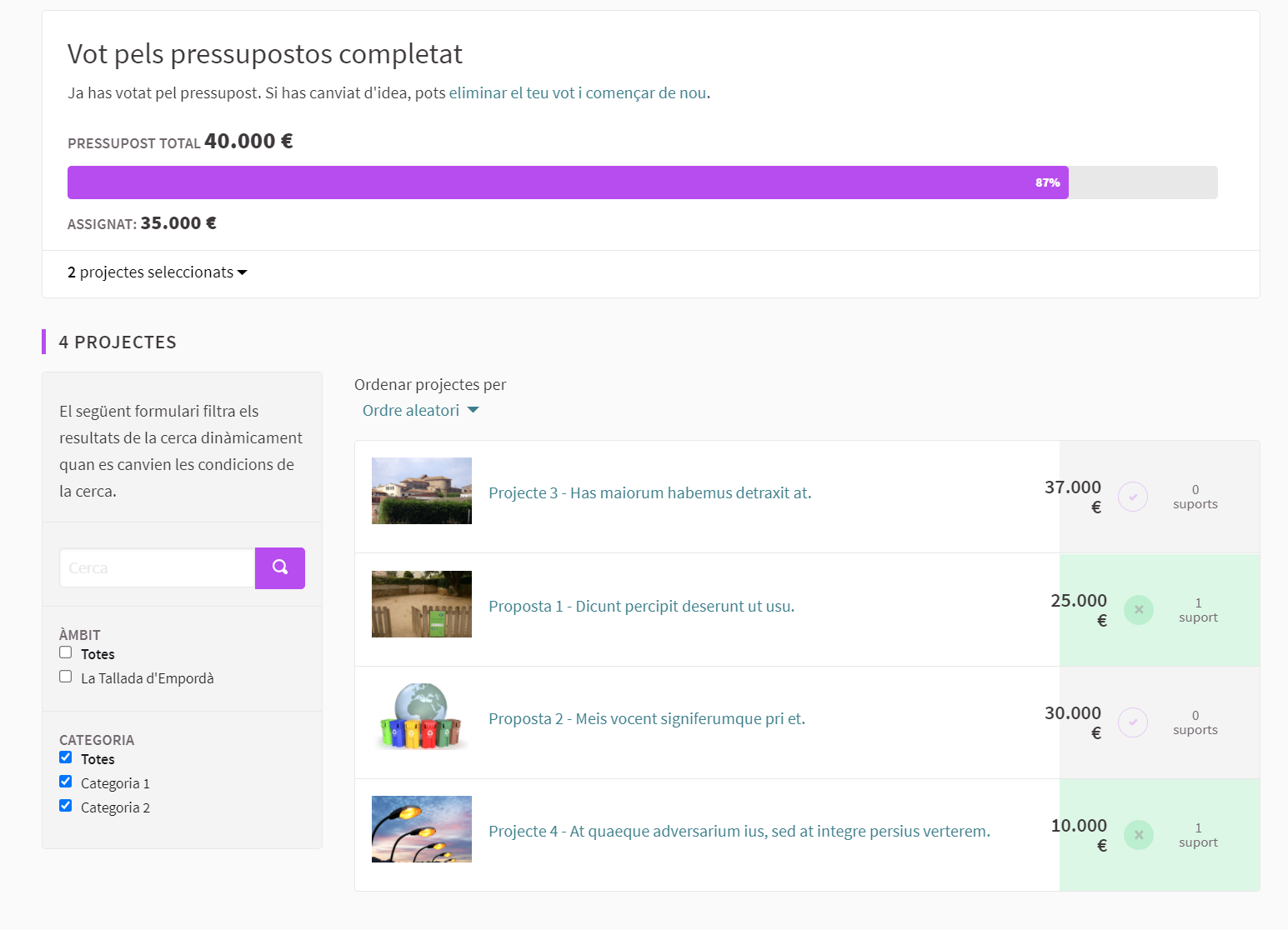Uncheck the Categoria 2 checkbox
The height and width of the screenshot is (930, 1288).
click(x=66, y=806)
